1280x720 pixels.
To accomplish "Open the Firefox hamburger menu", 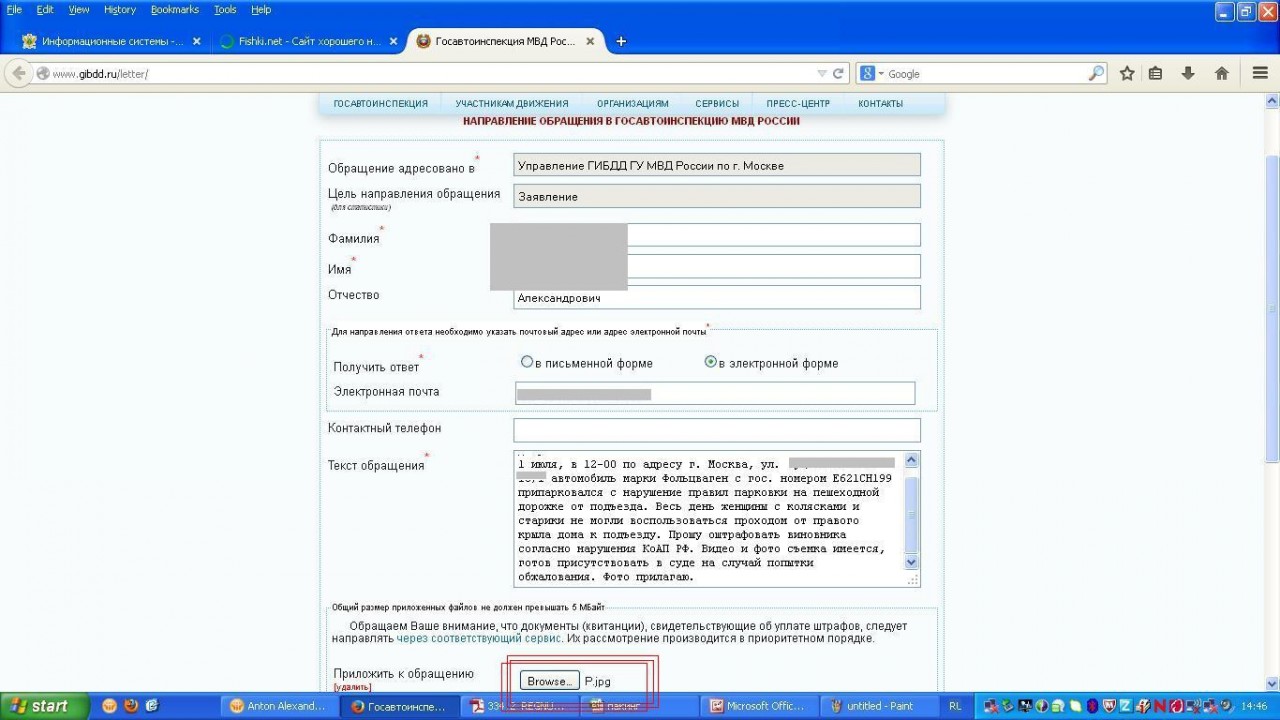I will (1260, 73).
